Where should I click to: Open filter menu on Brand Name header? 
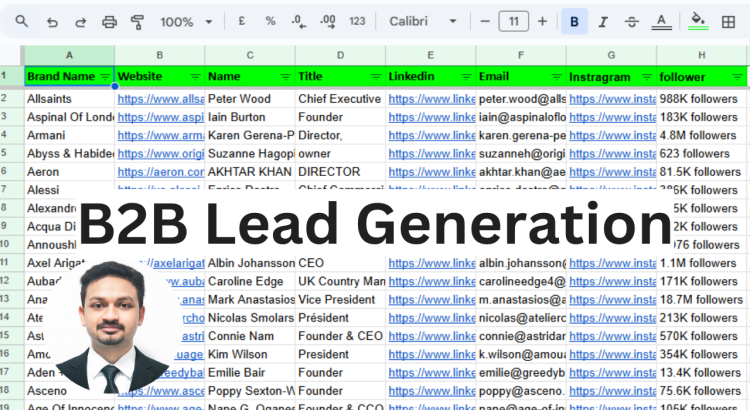[x=105, y=77]
